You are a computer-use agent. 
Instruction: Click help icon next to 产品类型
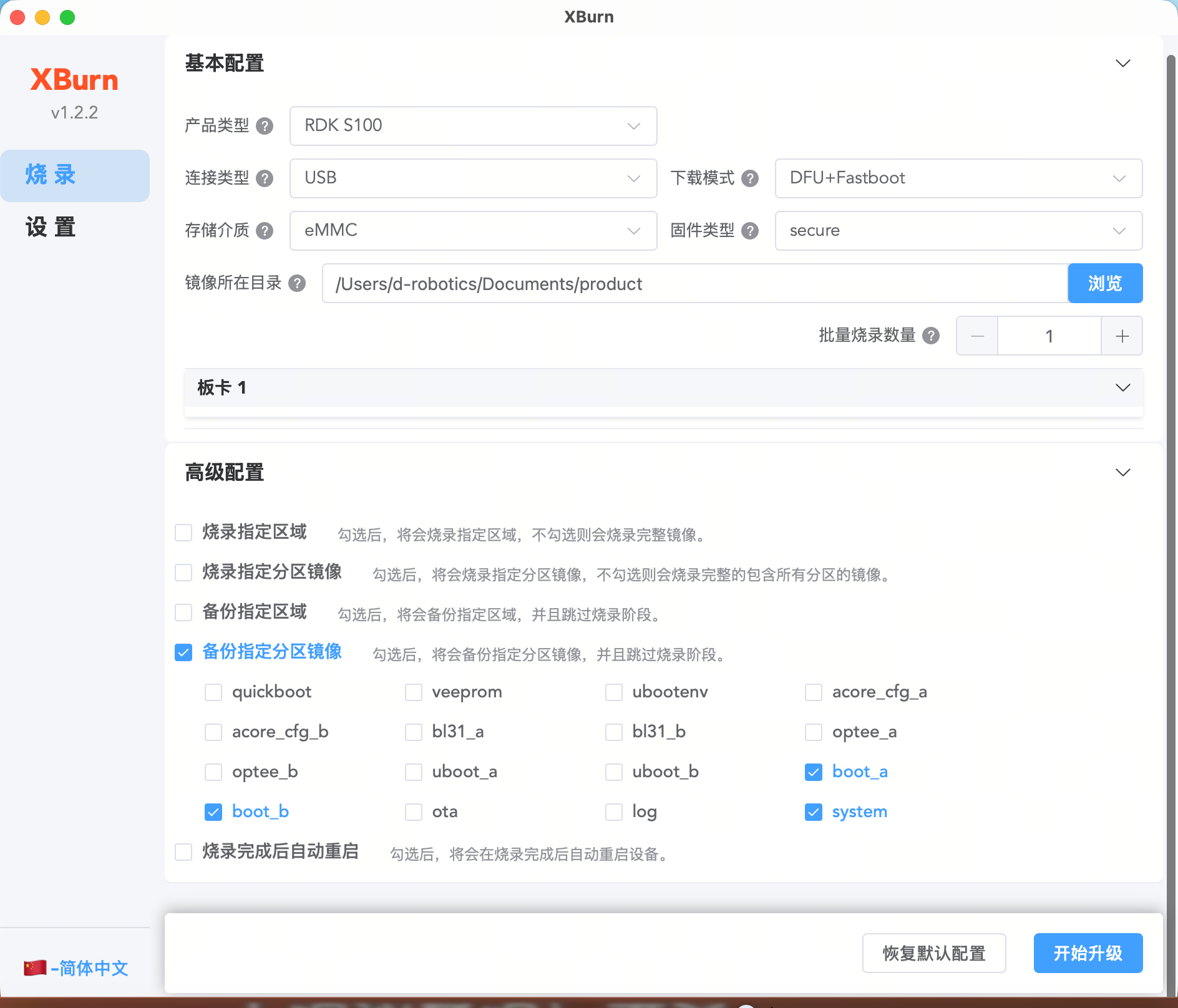[265, 126]
